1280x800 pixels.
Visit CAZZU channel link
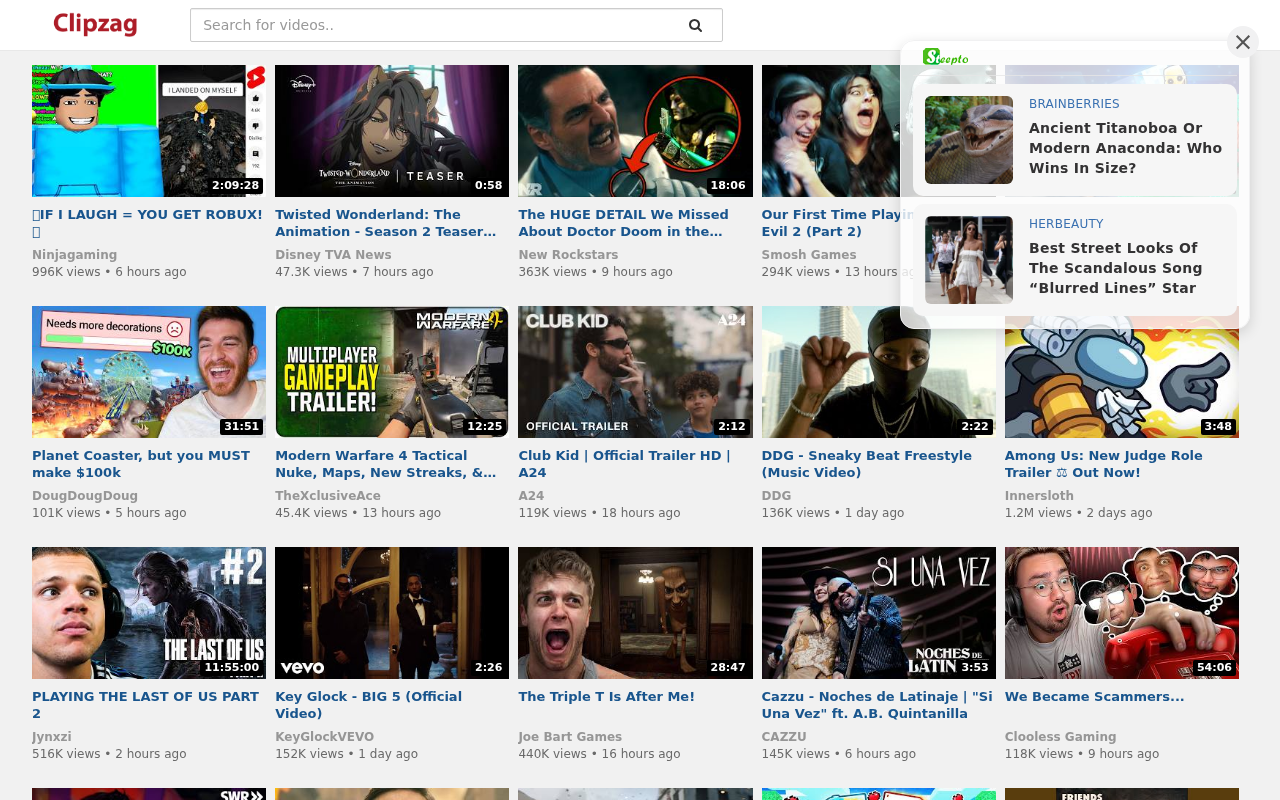(784, 737)
